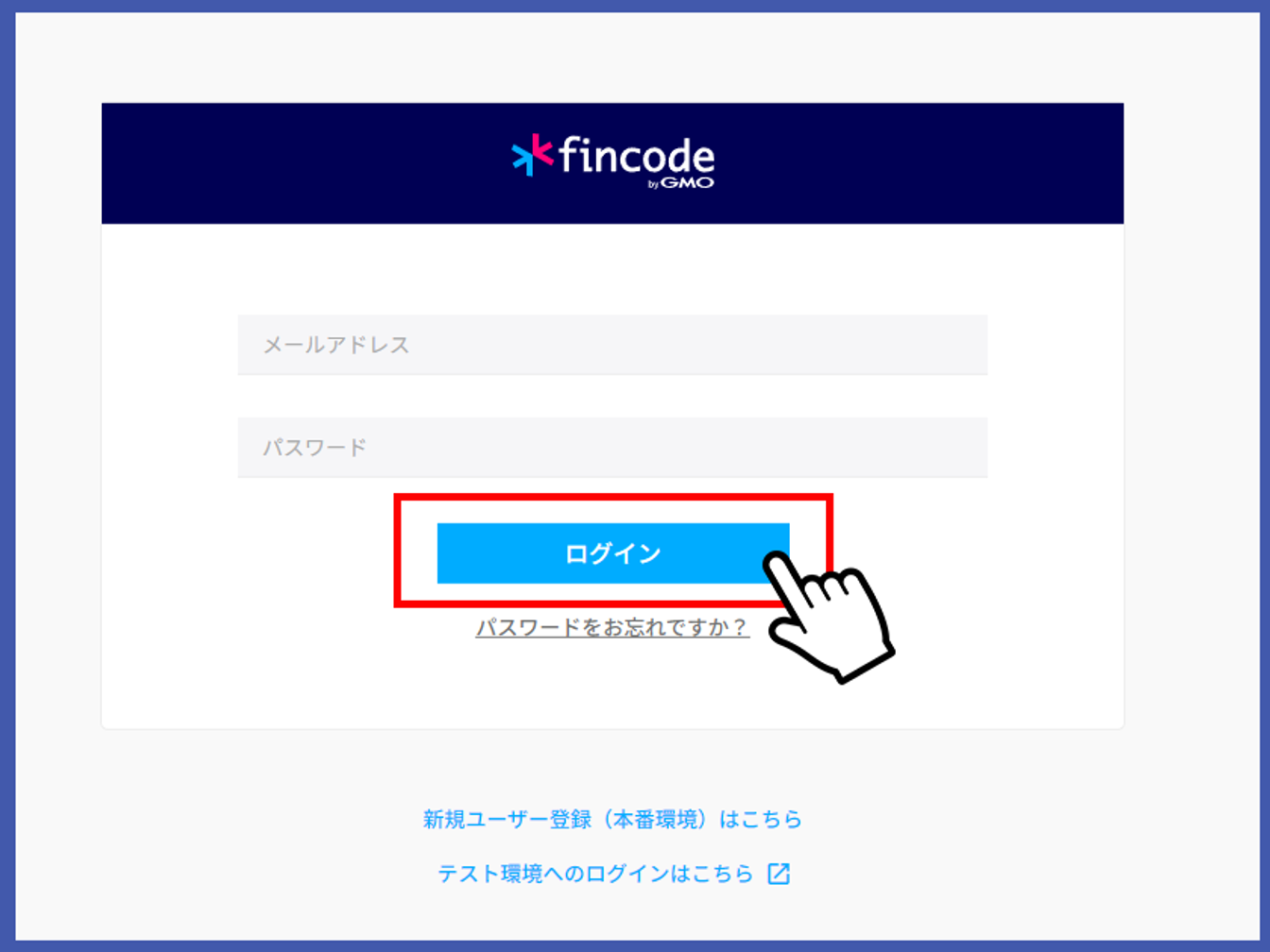The height and width of the screenshot is (952, 1270).
Task: Click the ログイン label text on button
Action: [612, 553]
